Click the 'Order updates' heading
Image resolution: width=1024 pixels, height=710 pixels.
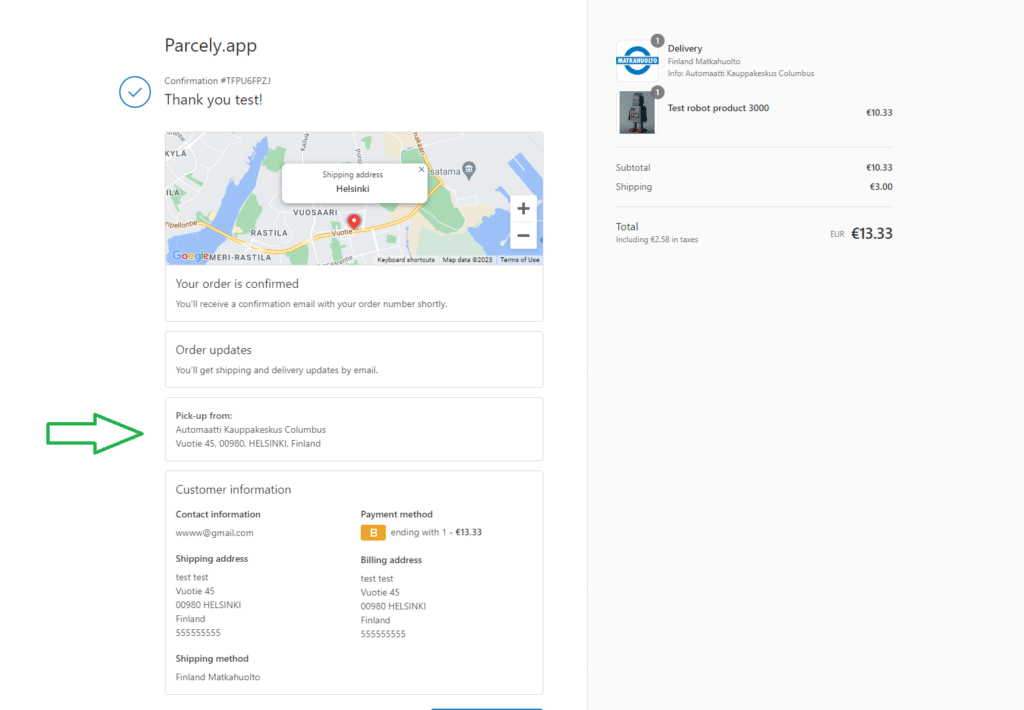214,350
